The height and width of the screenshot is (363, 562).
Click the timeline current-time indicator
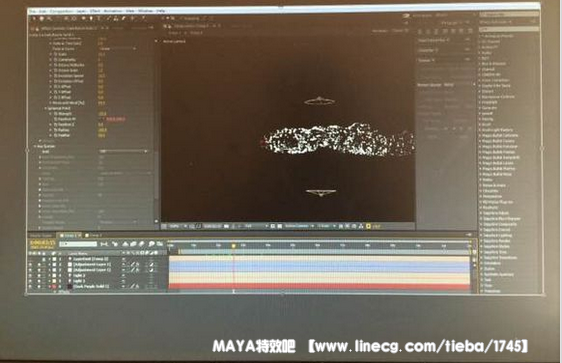[x=234, y=246]
